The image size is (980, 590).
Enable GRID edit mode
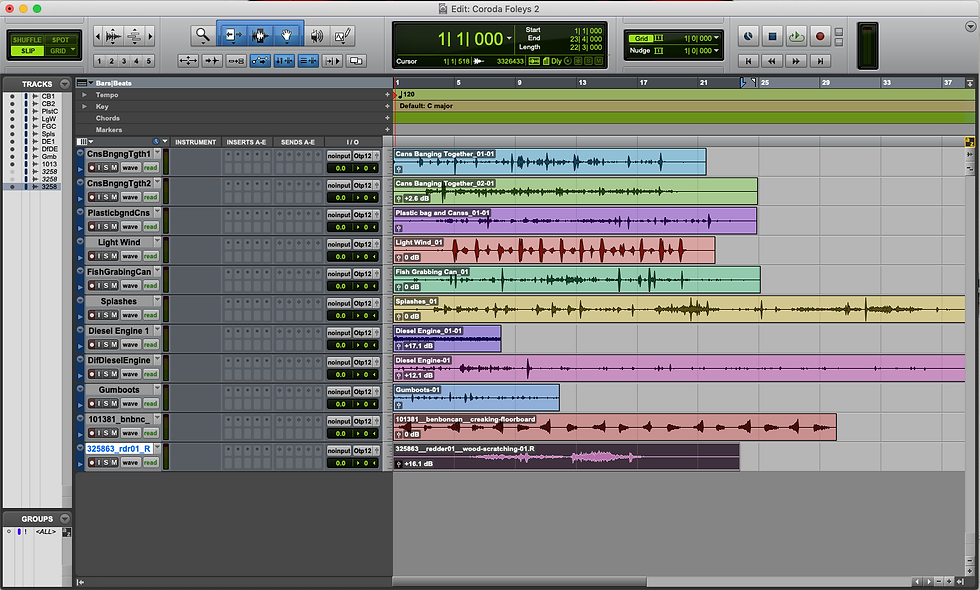61,51
